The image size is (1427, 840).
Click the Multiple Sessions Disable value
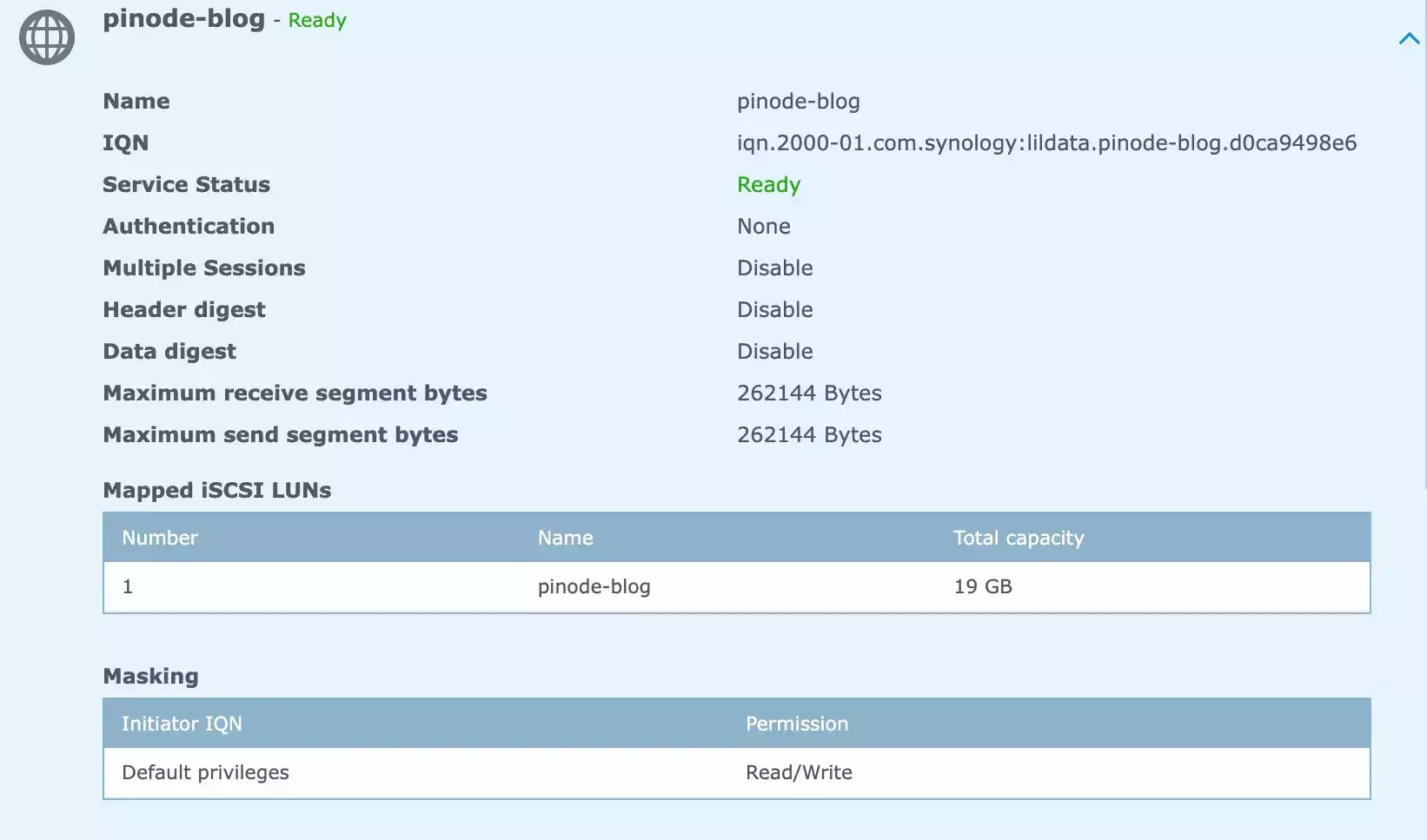click(x=774, y=268)
